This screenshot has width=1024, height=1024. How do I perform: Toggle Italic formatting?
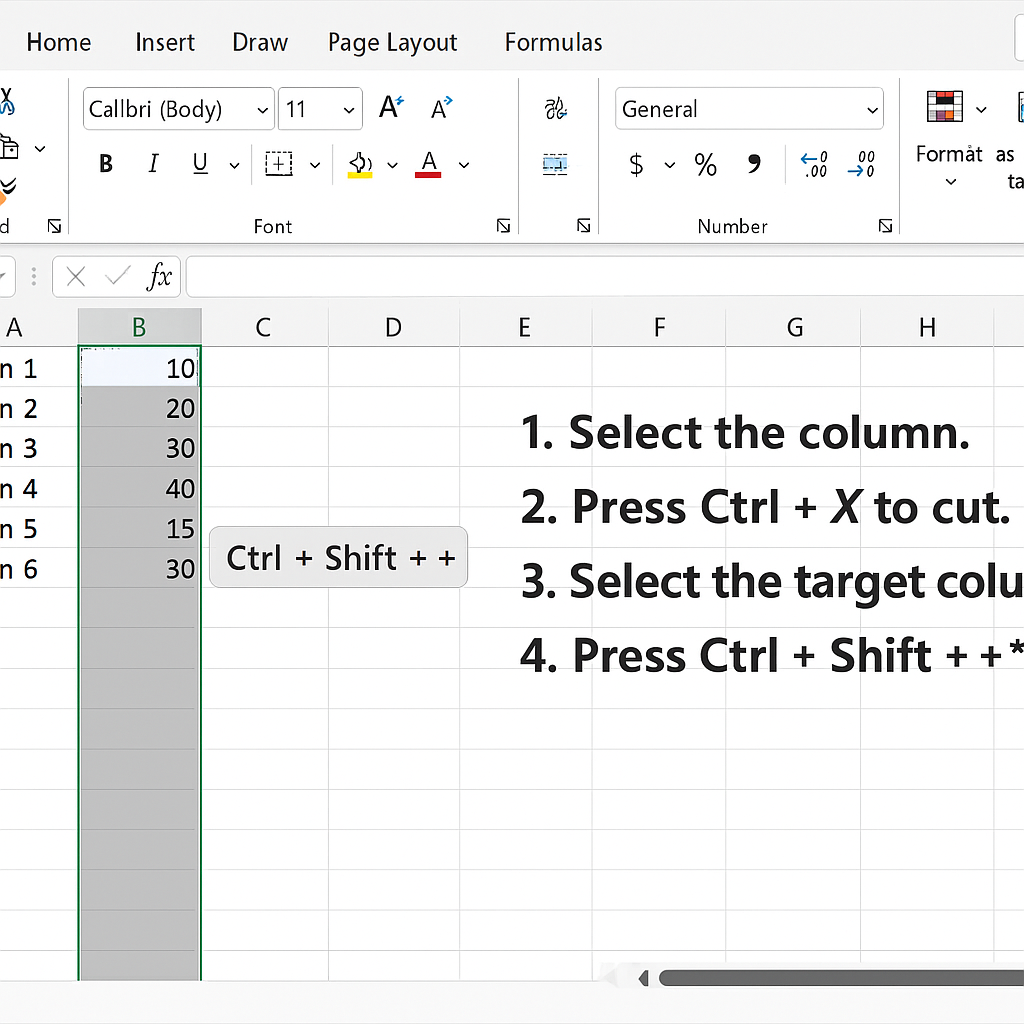[x=153, y=165]
